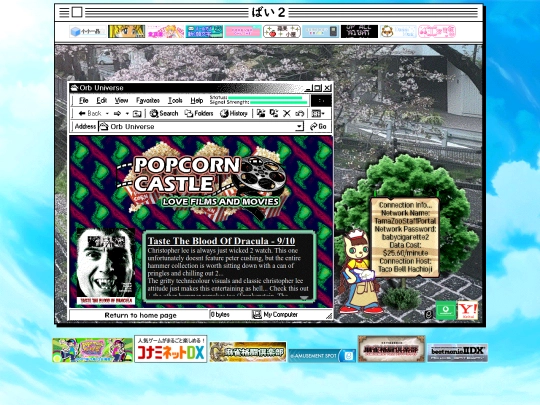Click the beatmania IIDX banner
Screen dimensions: 540x405
click(x=457, y=352)
